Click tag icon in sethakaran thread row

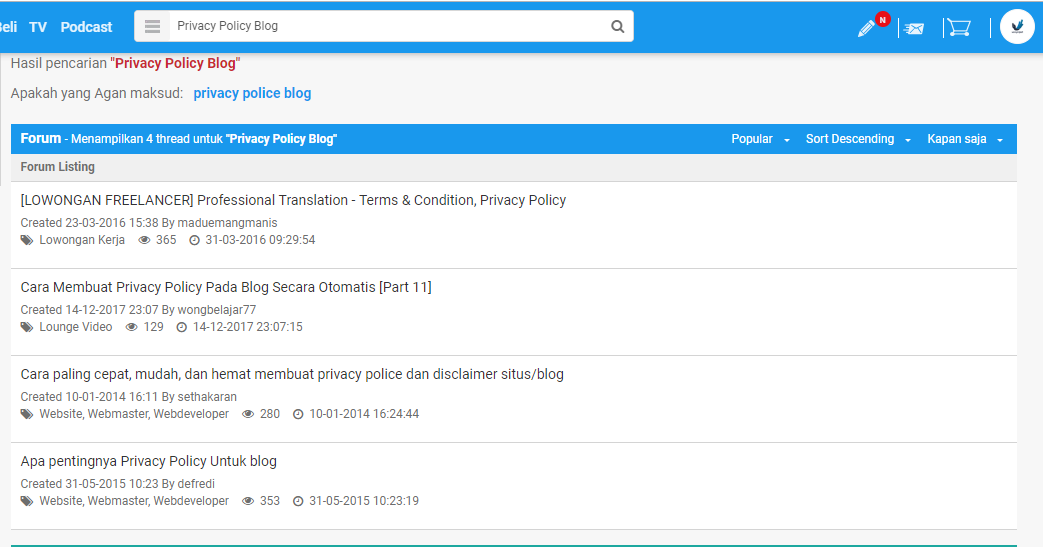pos(27,414)
